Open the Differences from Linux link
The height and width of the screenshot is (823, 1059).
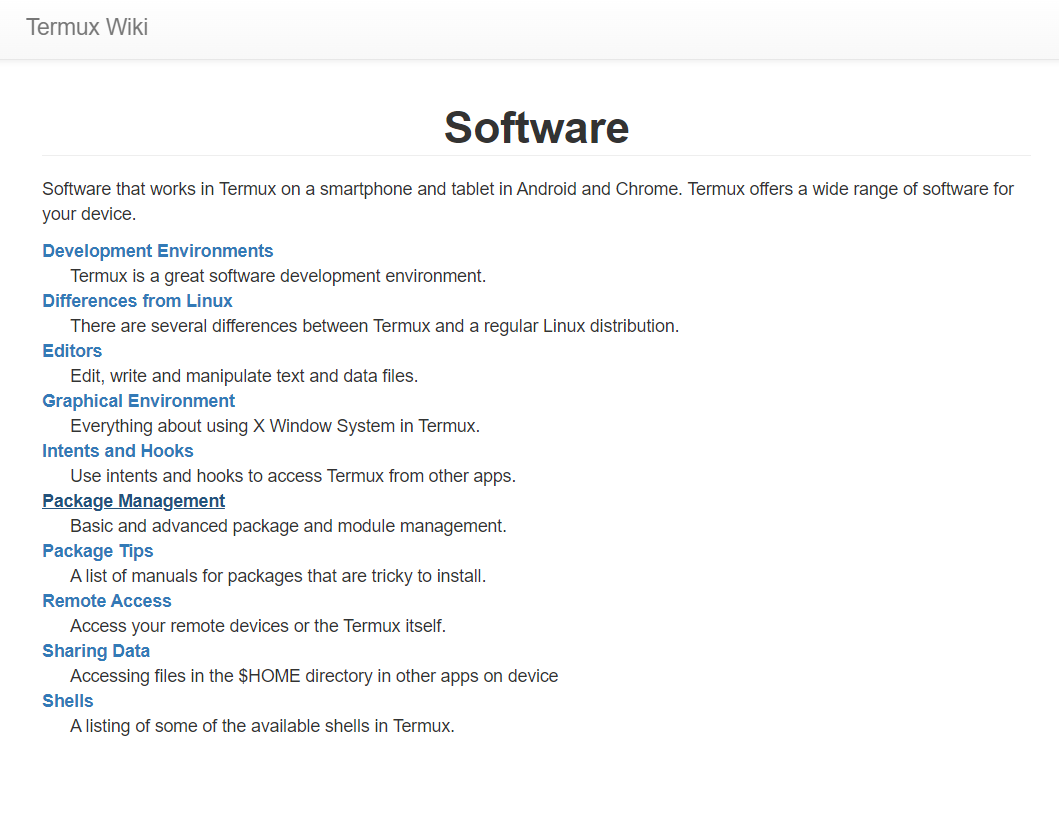(x=137, y=301)
